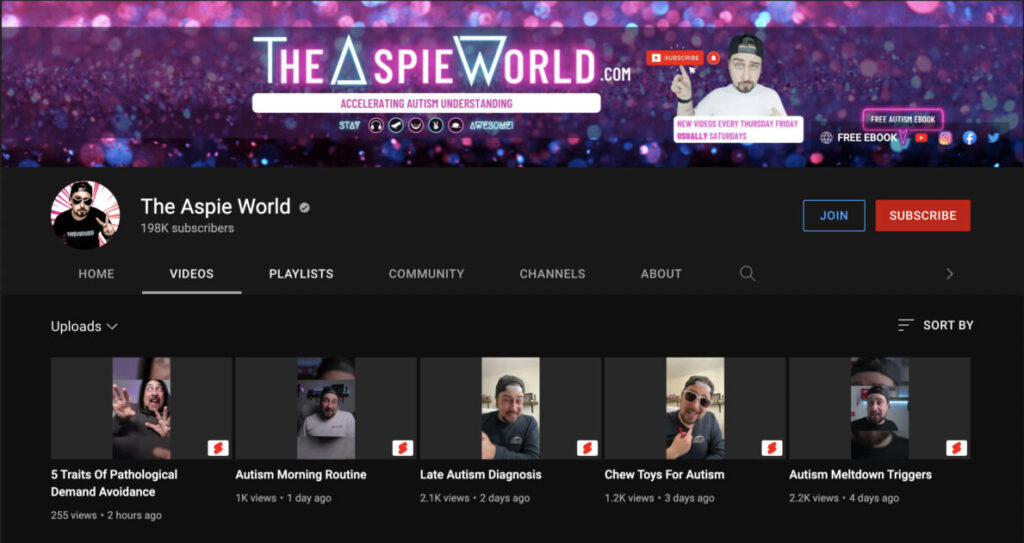Go to the Community tab
This screenshot has width=1024, height=543.
(x=426, y=274)
